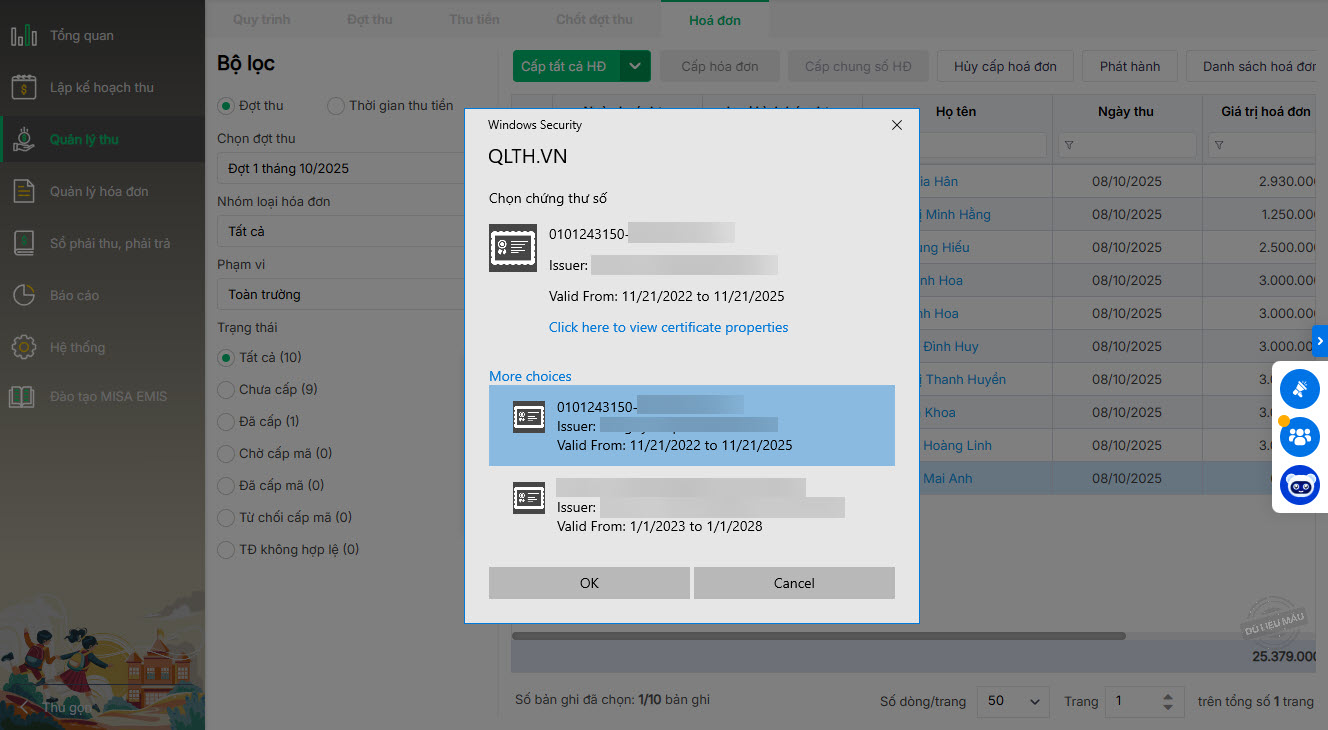This screenshot has height=730, width=1328.
Task: Click the robot chatbot assistant icon
Action: point(1300,486)
